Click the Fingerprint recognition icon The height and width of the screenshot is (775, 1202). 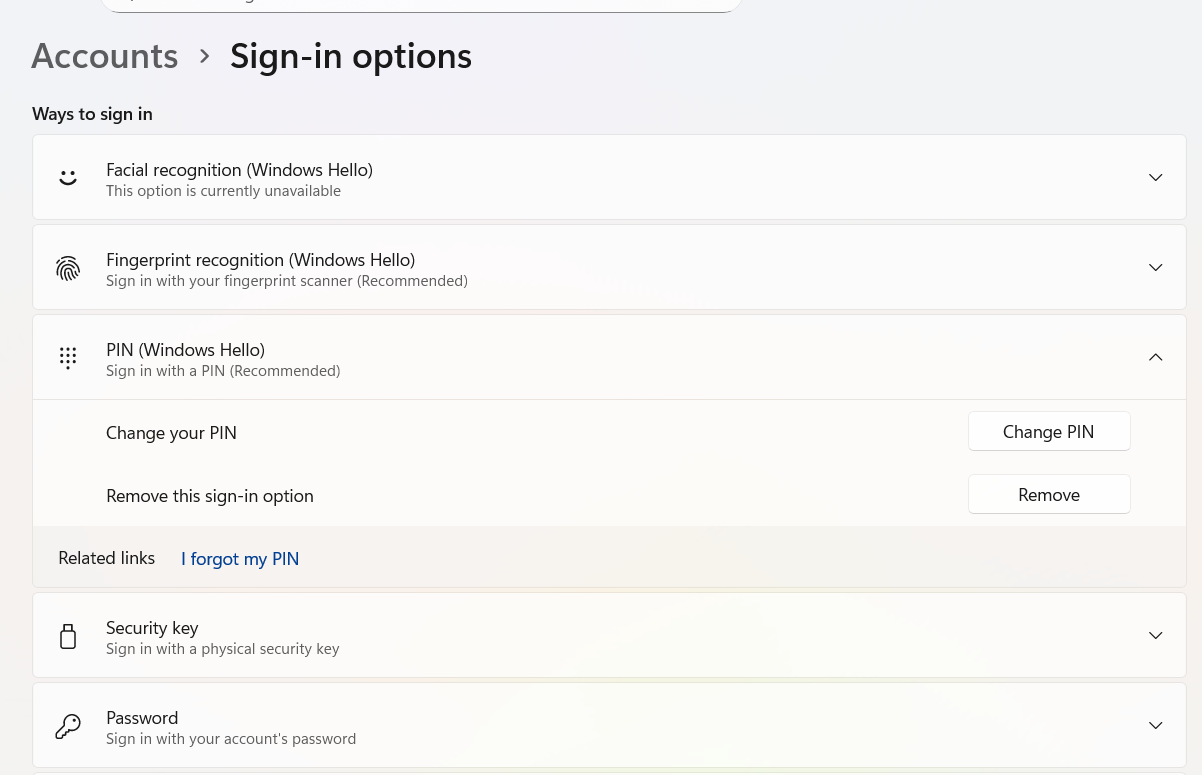68,268
